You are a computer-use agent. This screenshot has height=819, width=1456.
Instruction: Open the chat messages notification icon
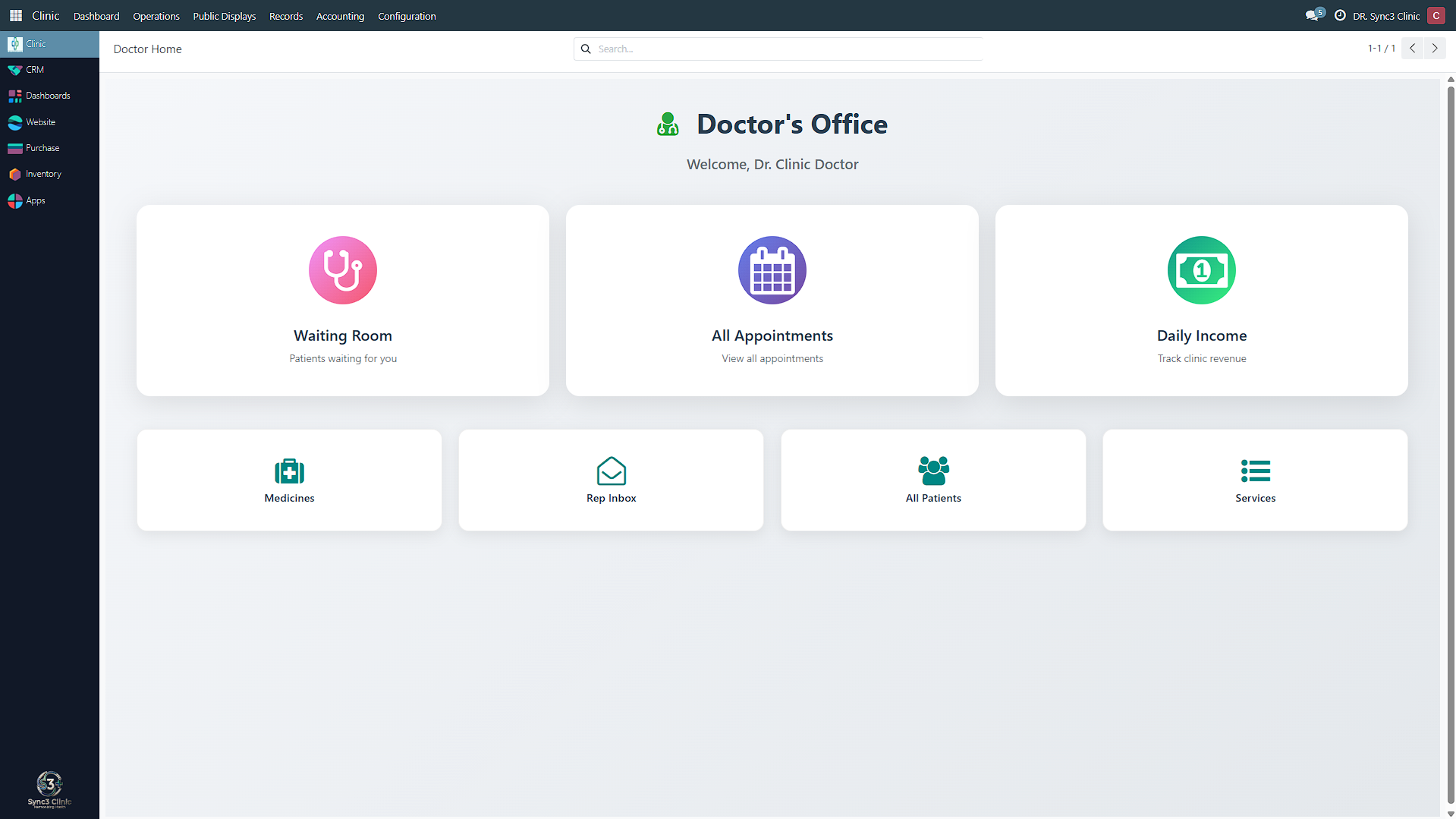point(1312,16)
